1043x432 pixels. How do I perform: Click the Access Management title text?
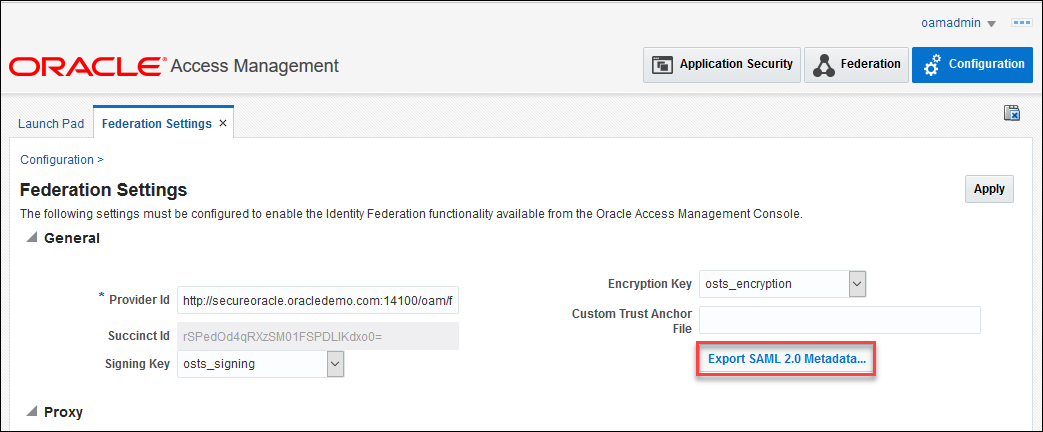255,66
